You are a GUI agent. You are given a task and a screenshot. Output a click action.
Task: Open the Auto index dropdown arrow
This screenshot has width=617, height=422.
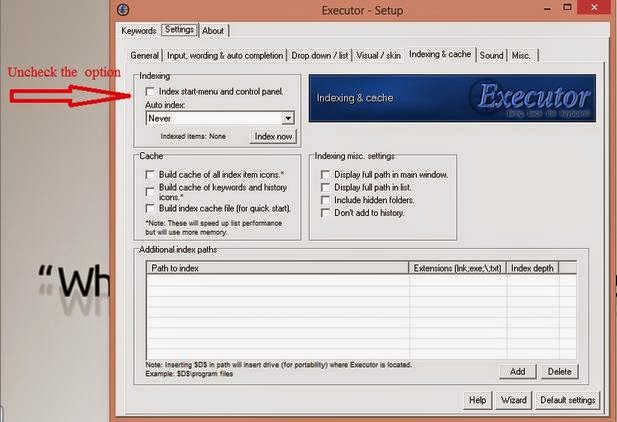288,118
